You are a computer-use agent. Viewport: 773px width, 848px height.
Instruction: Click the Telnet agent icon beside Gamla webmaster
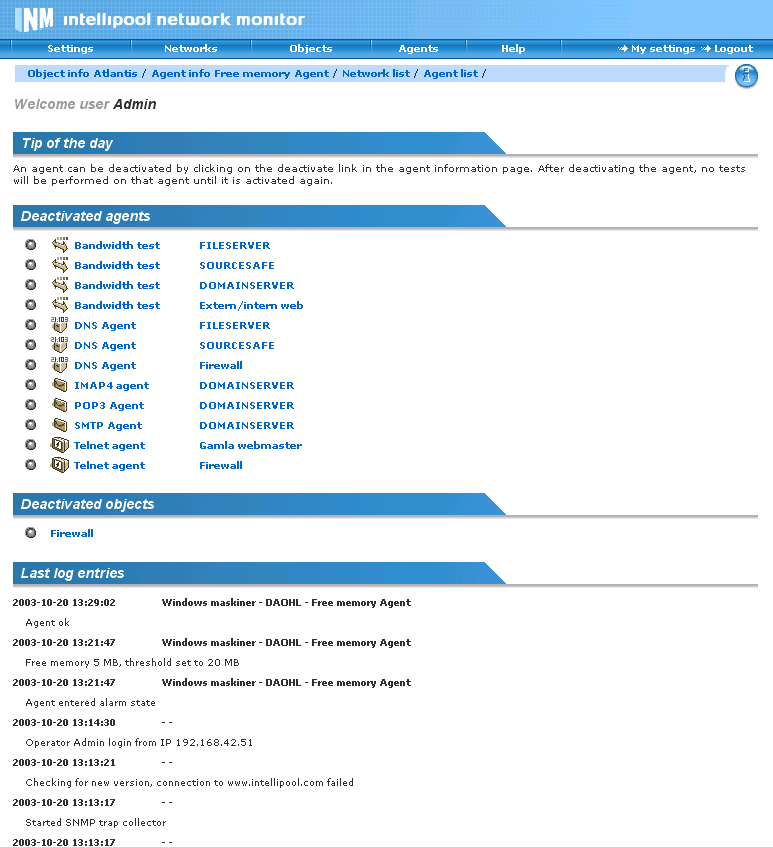coord(60,445)
